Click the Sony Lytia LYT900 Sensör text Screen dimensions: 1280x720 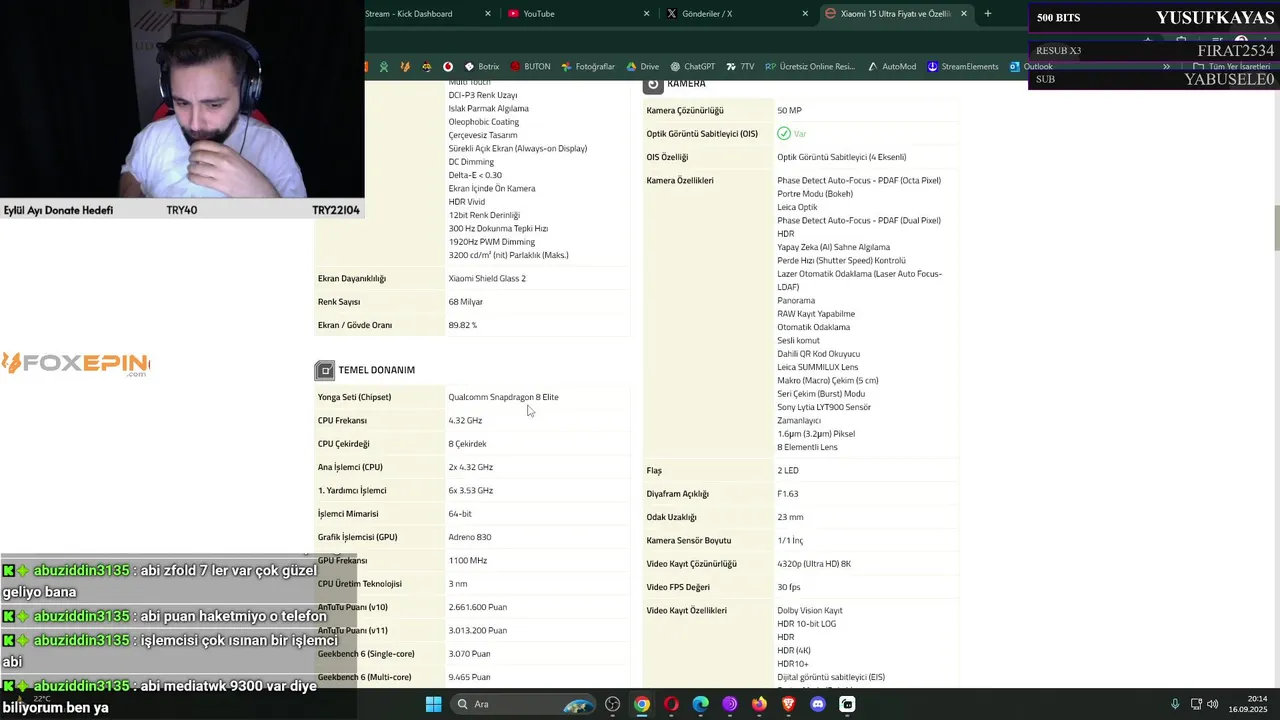pyautogui.click(x=824, y=407)
